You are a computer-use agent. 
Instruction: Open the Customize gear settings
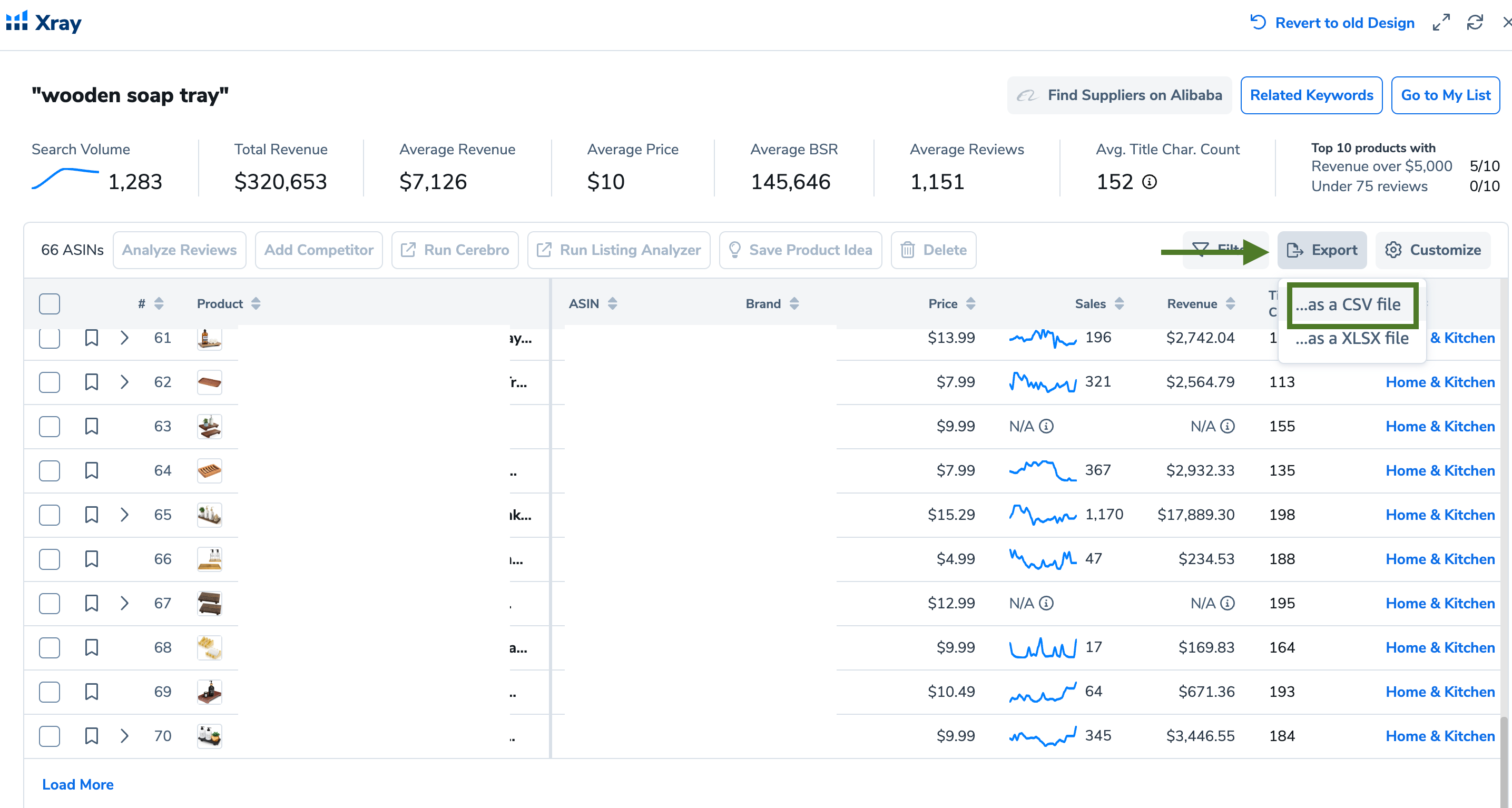1433,250
